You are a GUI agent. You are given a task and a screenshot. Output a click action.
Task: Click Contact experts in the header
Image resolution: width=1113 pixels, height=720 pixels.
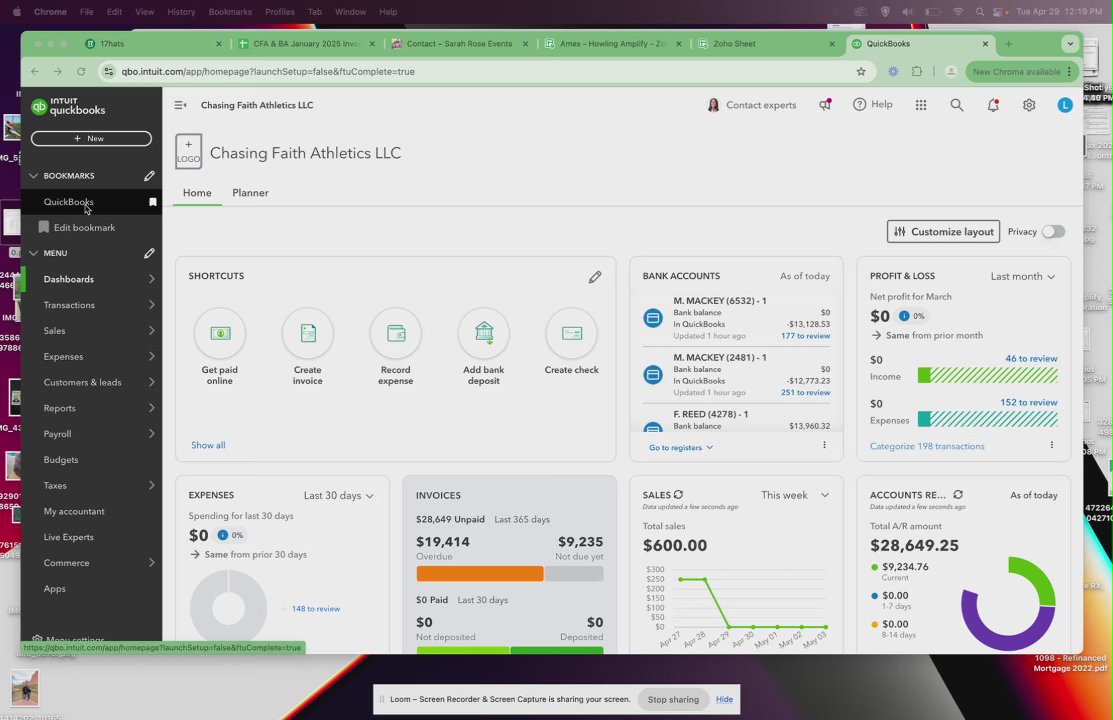(x=752, y=105)
